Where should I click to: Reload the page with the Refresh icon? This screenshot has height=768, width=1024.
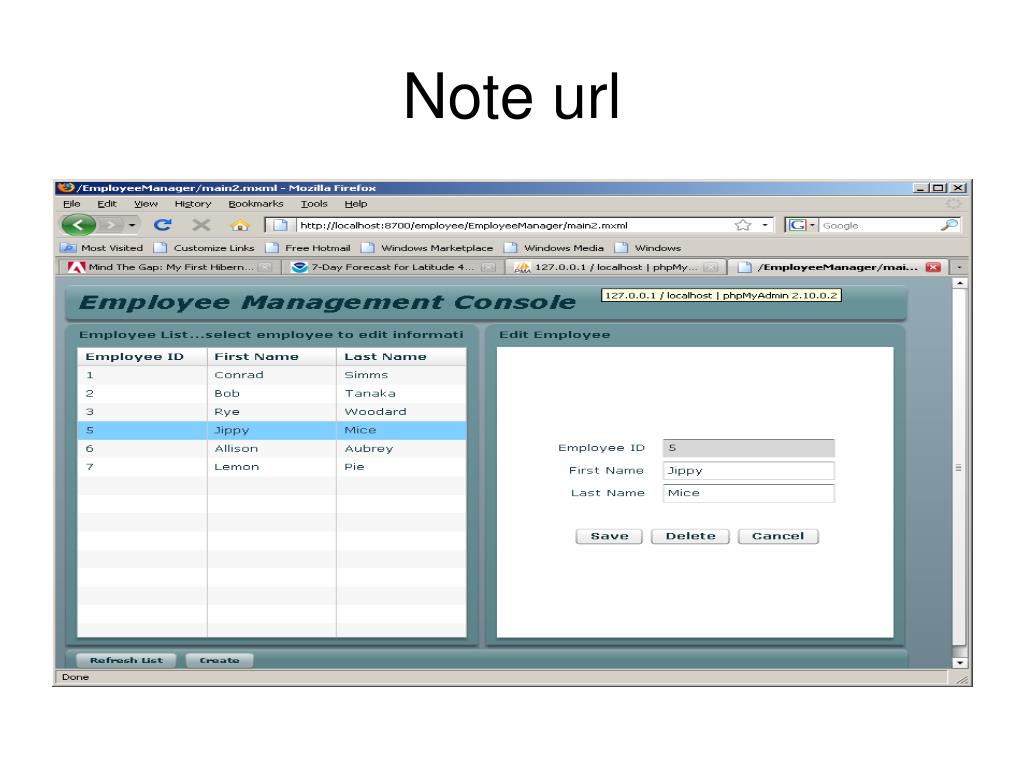tap(163, 225)
